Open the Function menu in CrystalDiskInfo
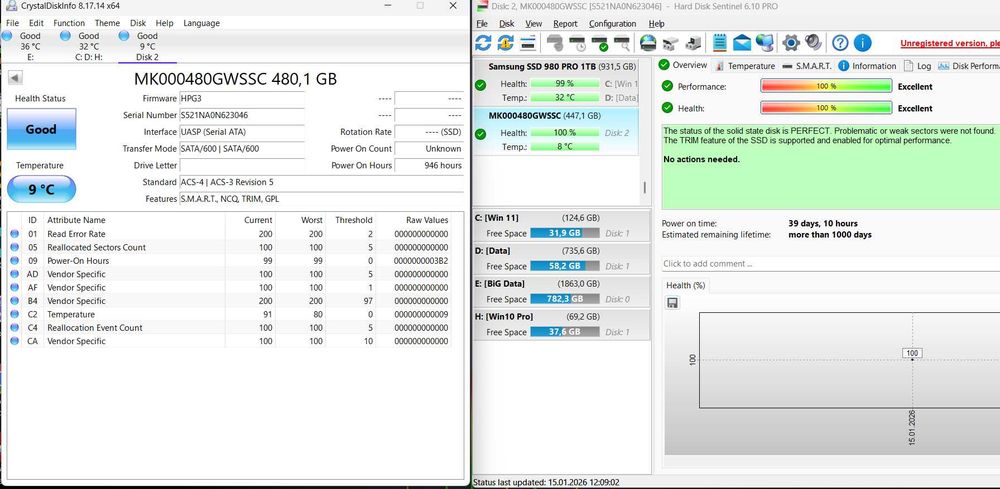1000x489 pixels. point(69,23)
